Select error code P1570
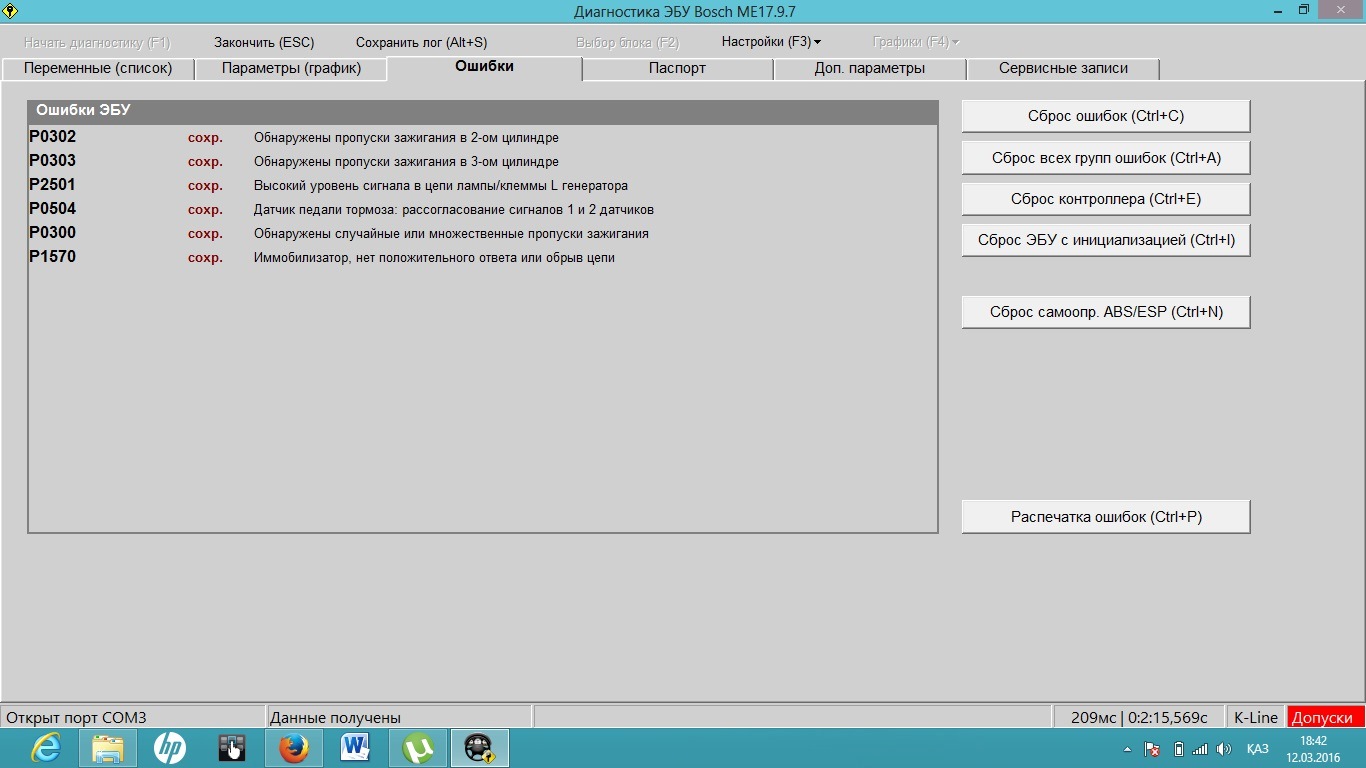 [x=53, y=257]
